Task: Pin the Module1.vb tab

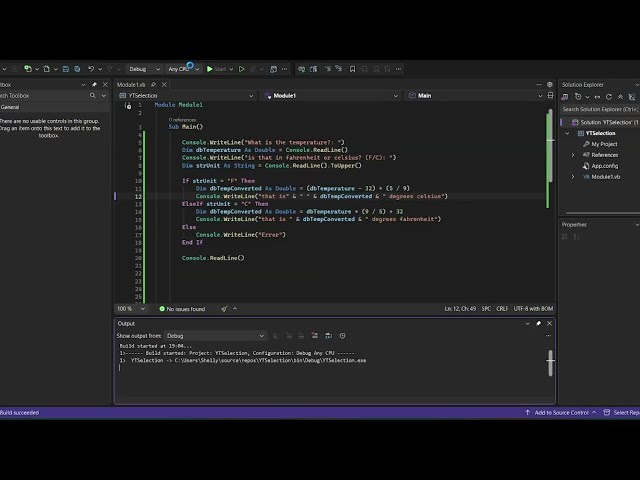Action: pyautogui.click(x=153, y=84)
